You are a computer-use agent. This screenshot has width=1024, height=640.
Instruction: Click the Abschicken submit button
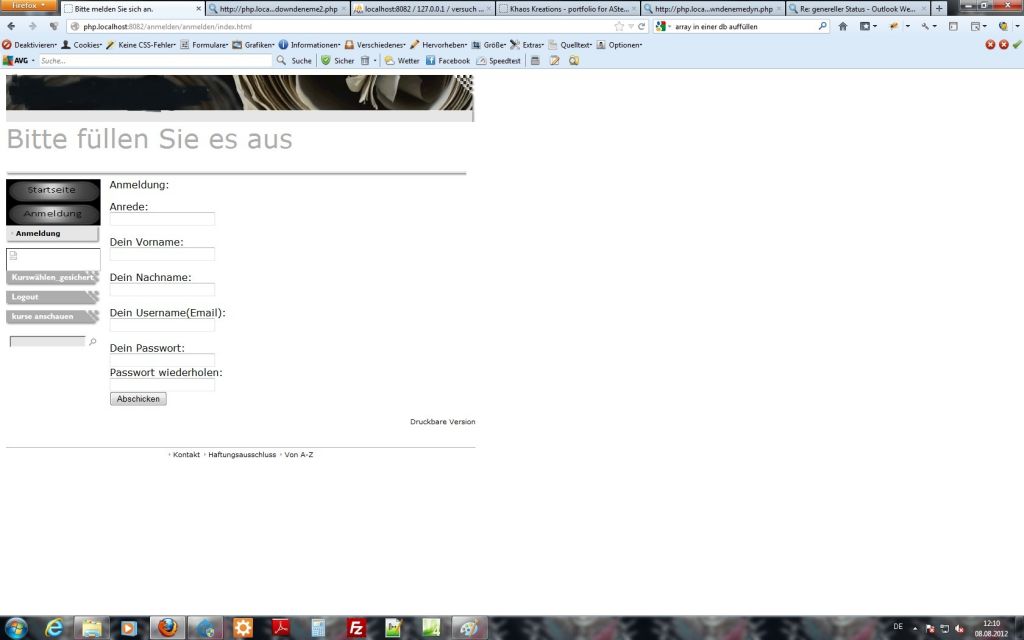[x=138, y=399]
